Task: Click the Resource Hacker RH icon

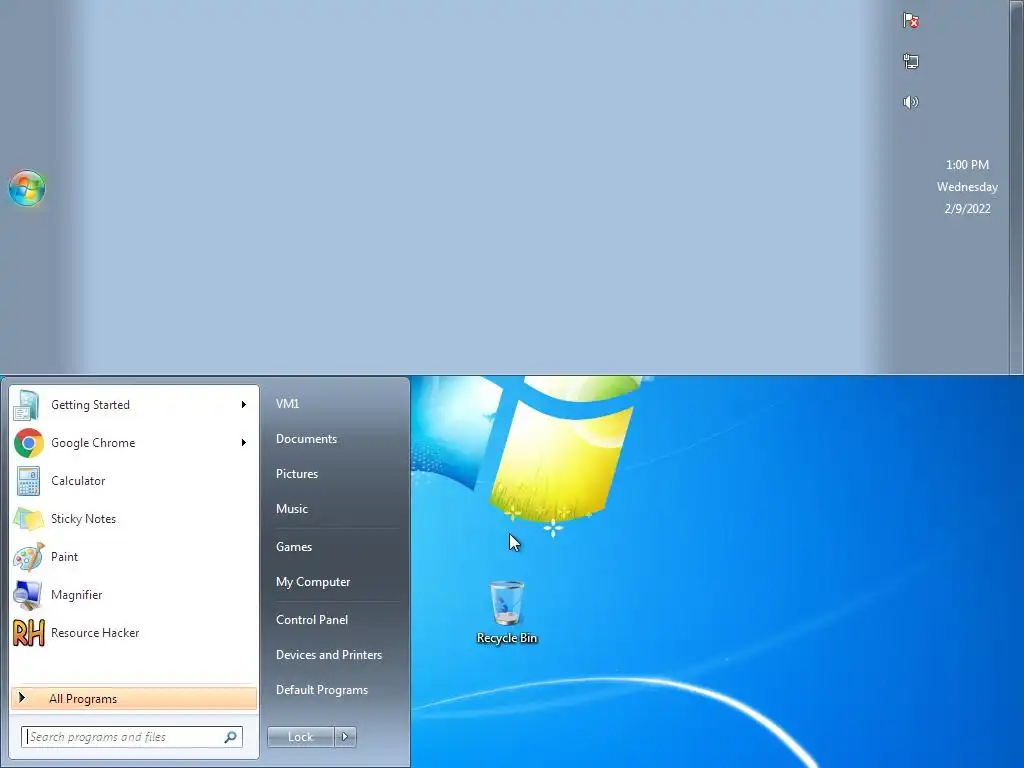Action: point(29,632)
